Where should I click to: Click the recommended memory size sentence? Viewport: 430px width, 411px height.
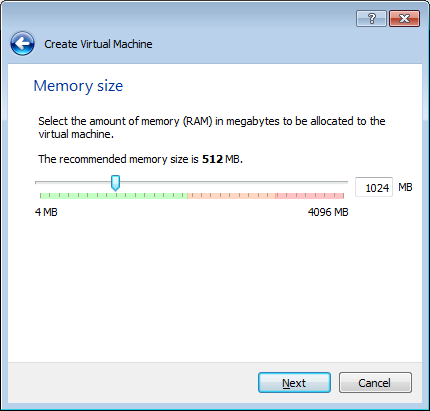[x=140, y=159]
